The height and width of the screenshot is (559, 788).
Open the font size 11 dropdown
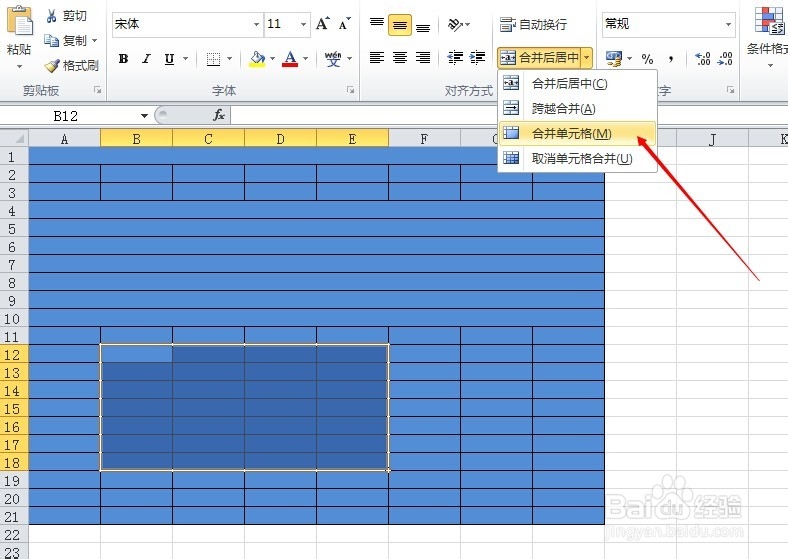(x=303, y=24)
